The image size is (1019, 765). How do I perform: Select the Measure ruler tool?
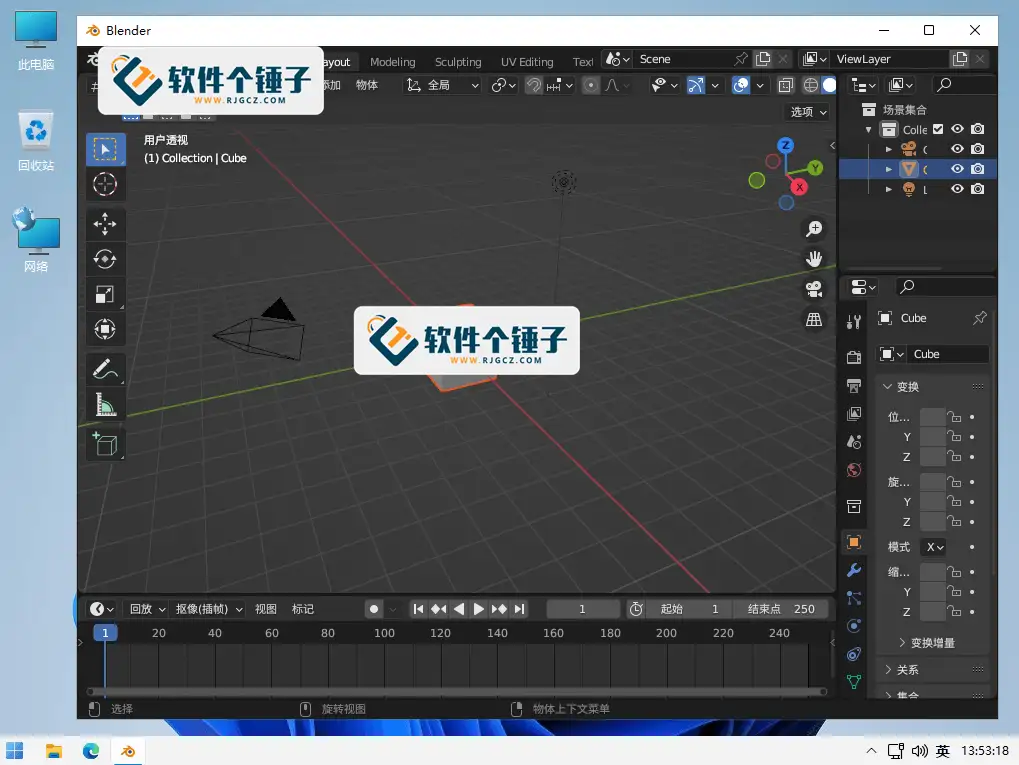click(105, 404)
